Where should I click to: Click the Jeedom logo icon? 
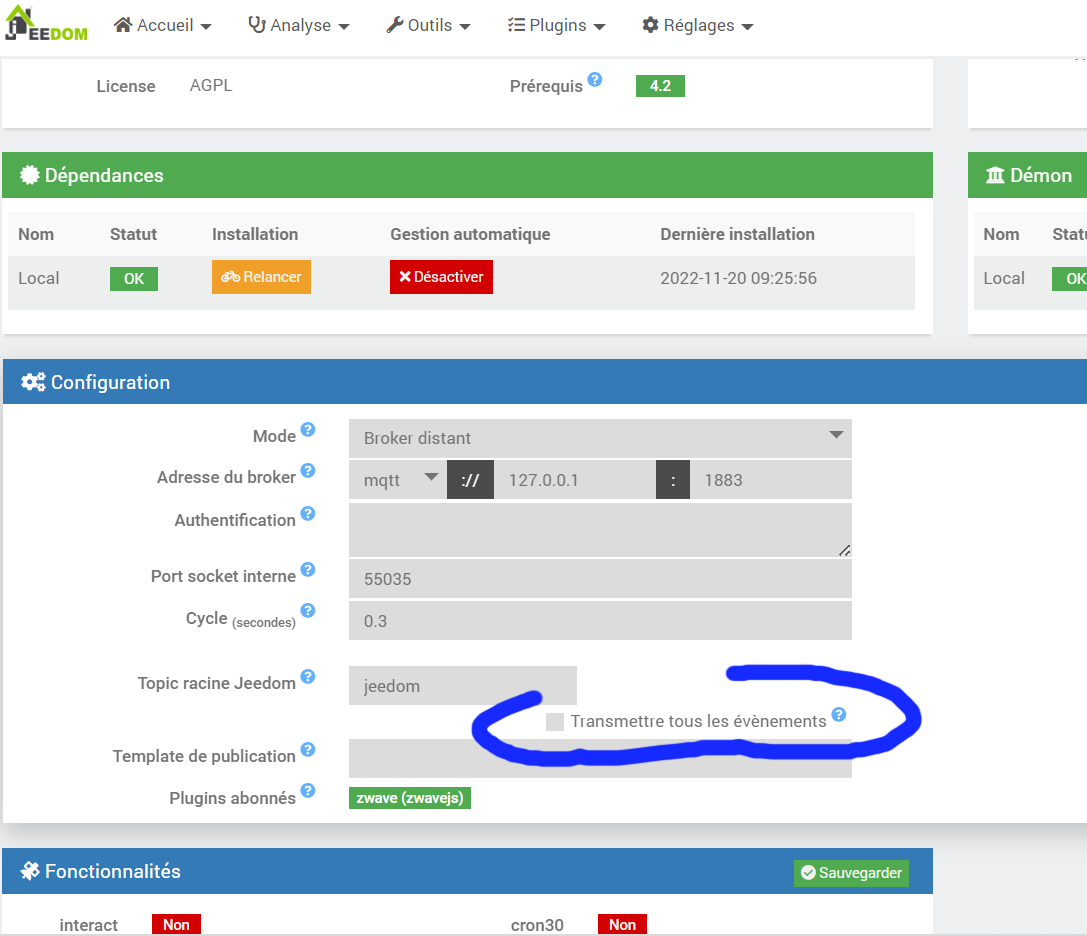(x=45, y=25)
